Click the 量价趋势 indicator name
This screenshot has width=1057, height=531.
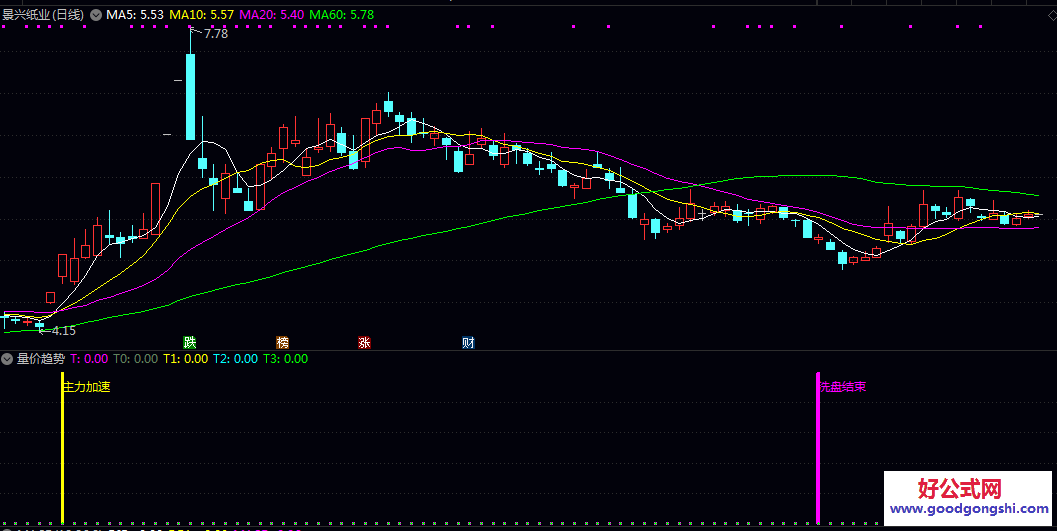(x=41, y=359)
